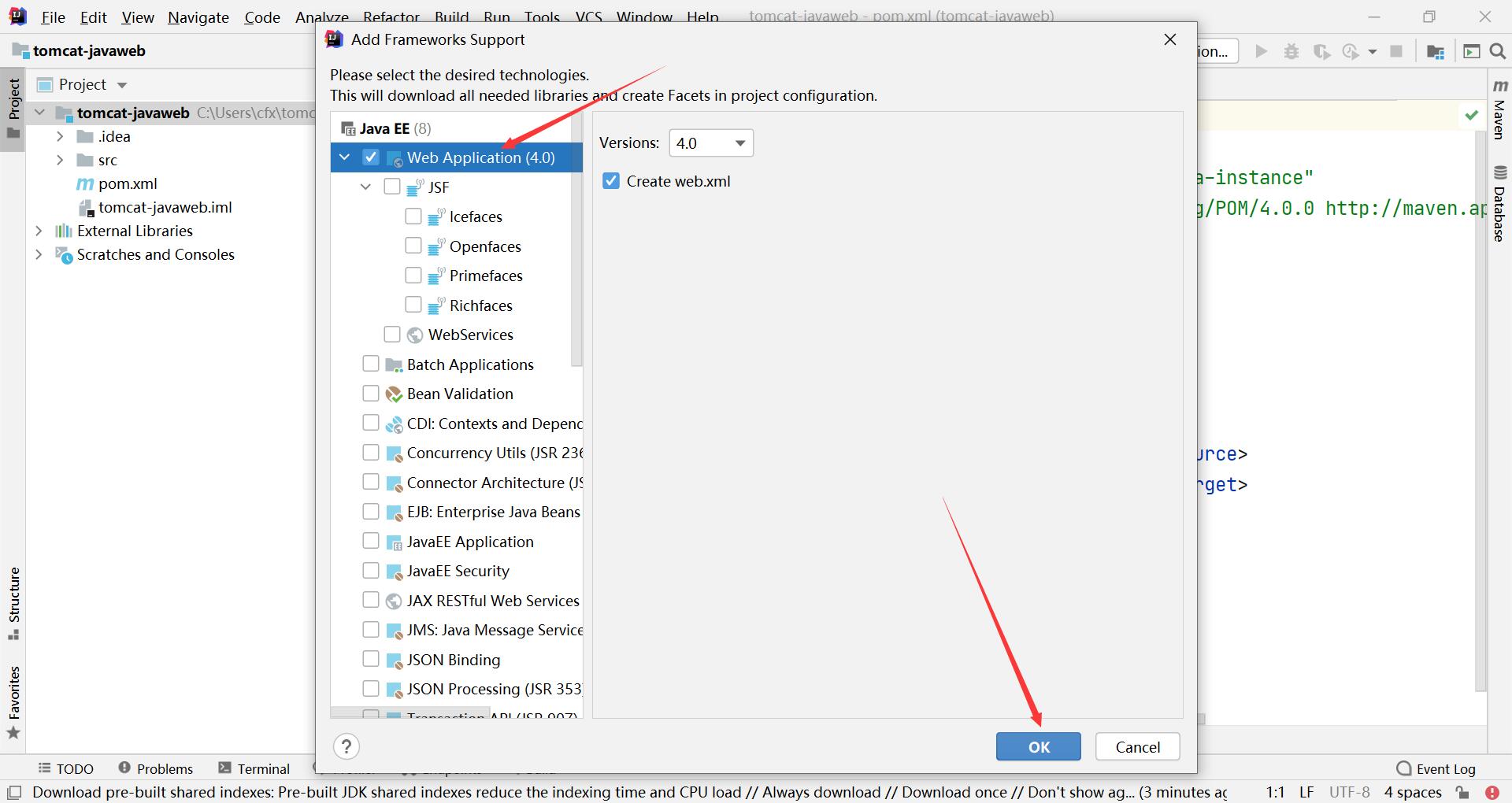Open the Project view dropdown arrow
This screenshot has height=803, width=1512.
pyautogui.click(x=121, y=85)
